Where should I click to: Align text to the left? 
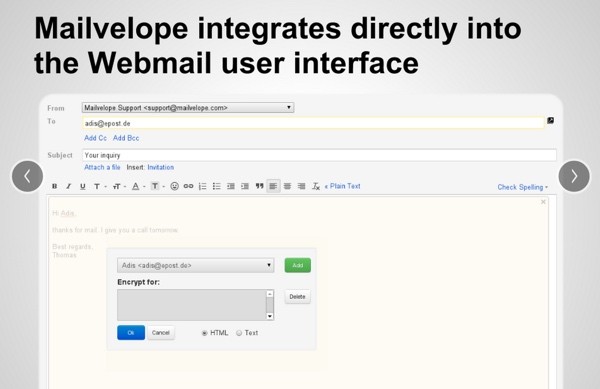tap(273, 186)
